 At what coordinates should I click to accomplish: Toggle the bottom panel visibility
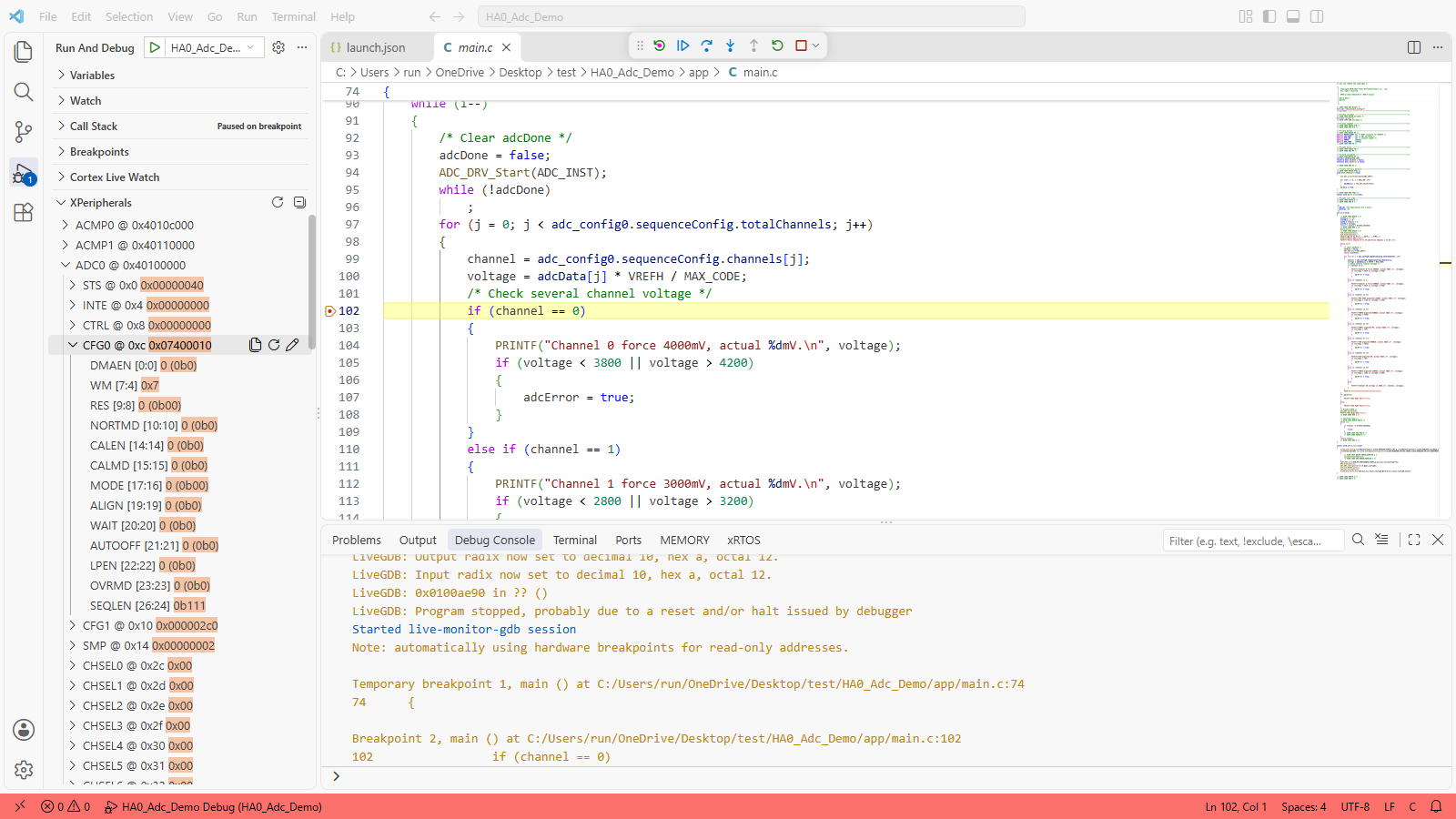pos(1293,16)
